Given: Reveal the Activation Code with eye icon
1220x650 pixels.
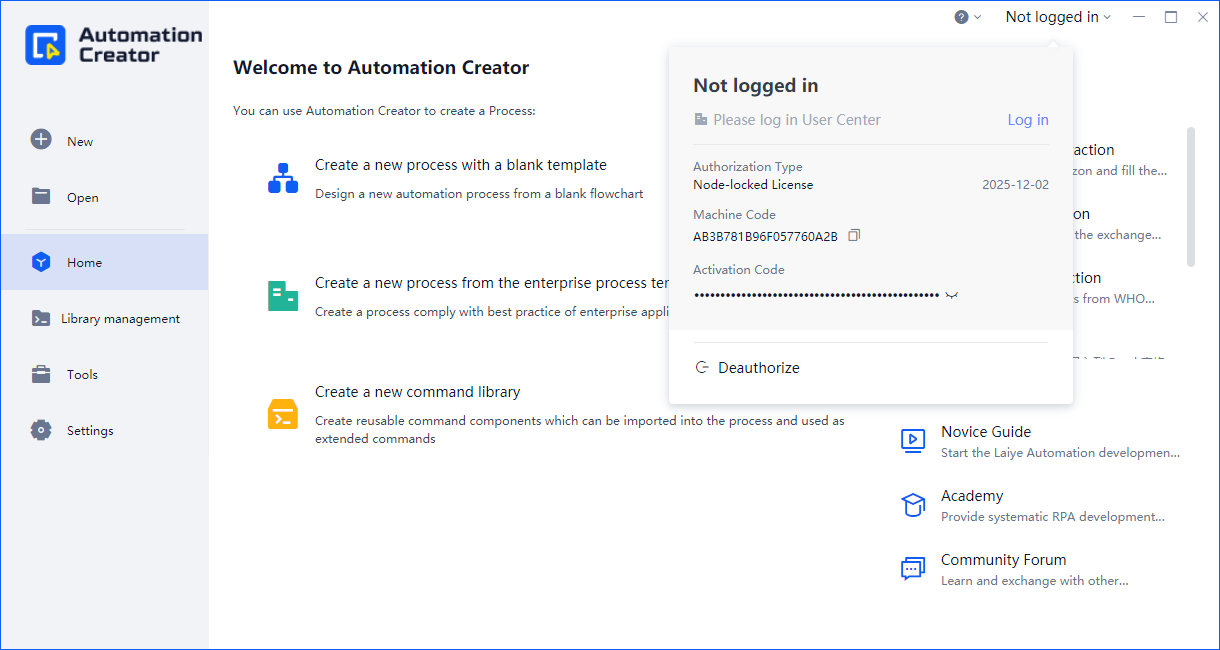Looking at the screenshot, I should 951,295.
